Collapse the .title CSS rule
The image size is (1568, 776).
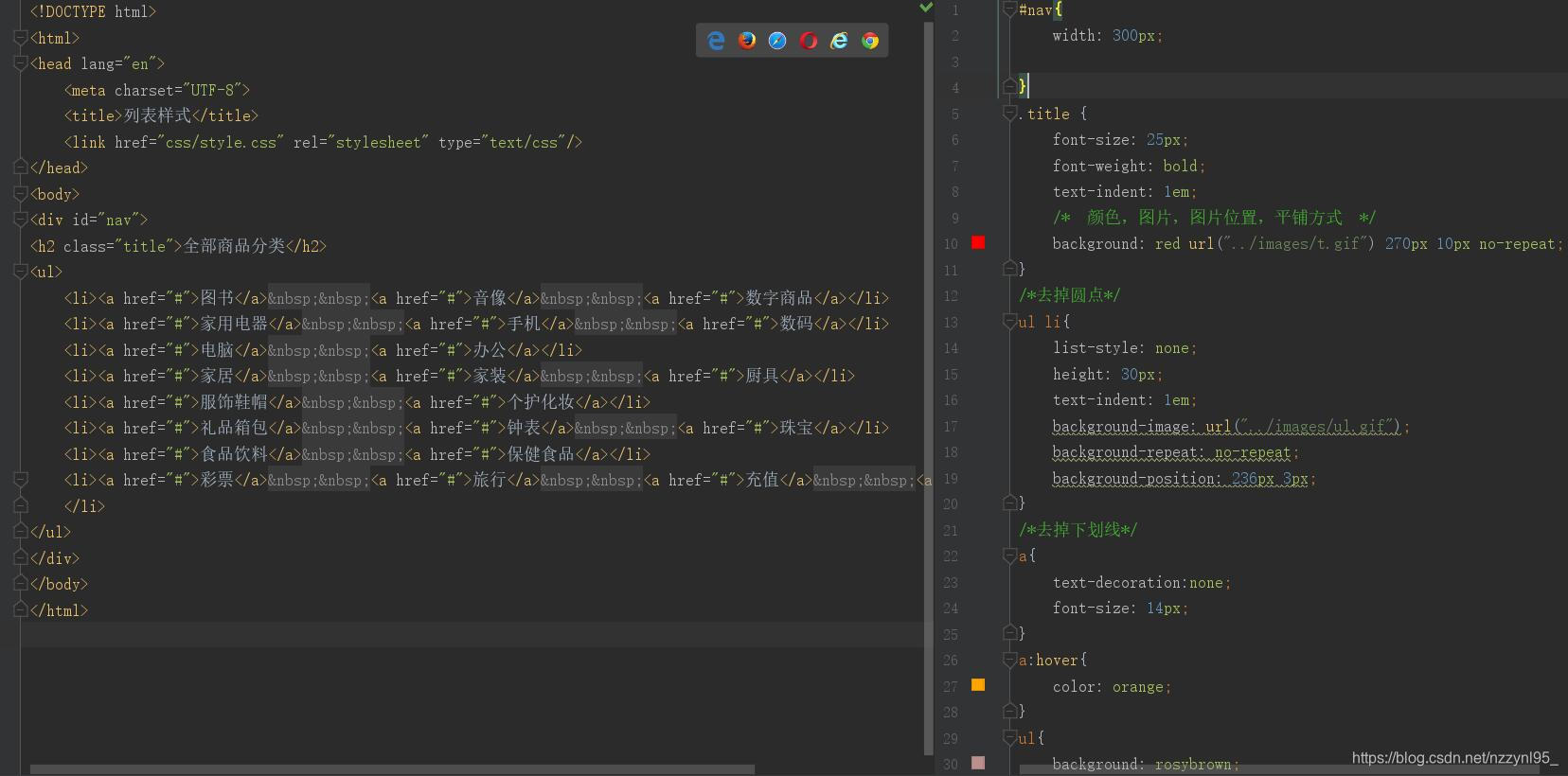pos(1009,114)
